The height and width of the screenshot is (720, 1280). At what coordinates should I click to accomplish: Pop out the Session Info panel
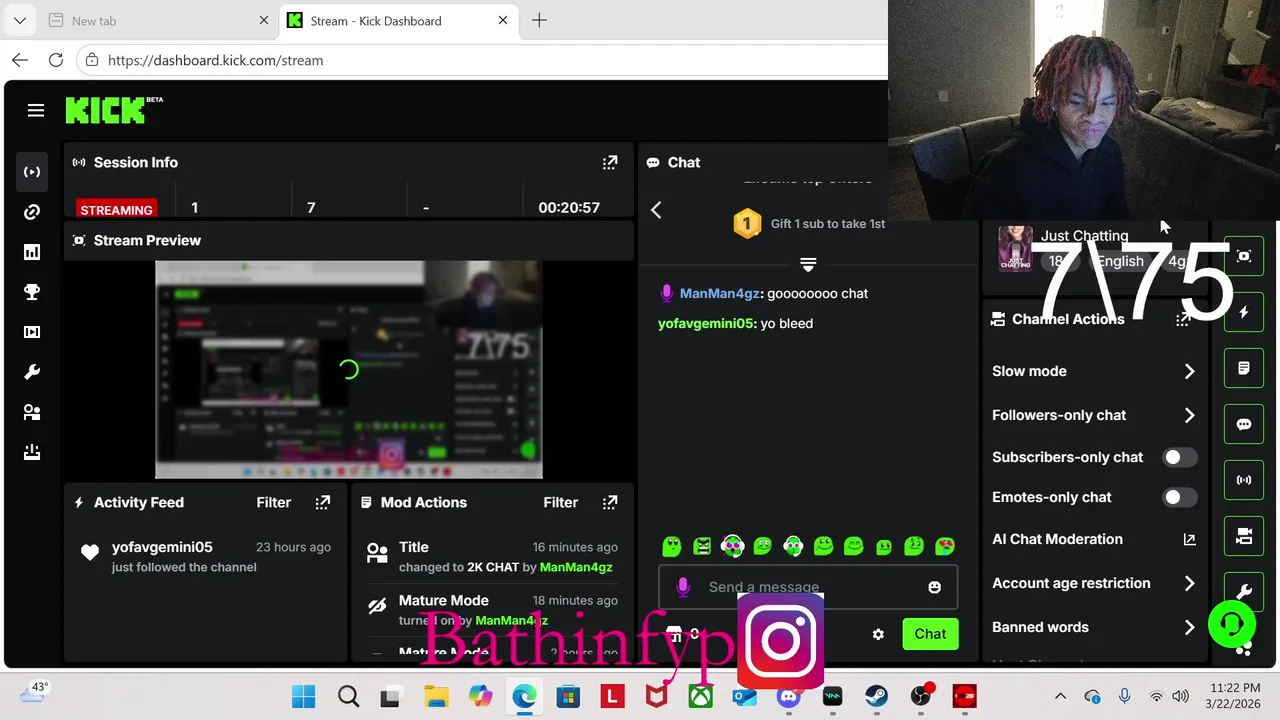610,162
